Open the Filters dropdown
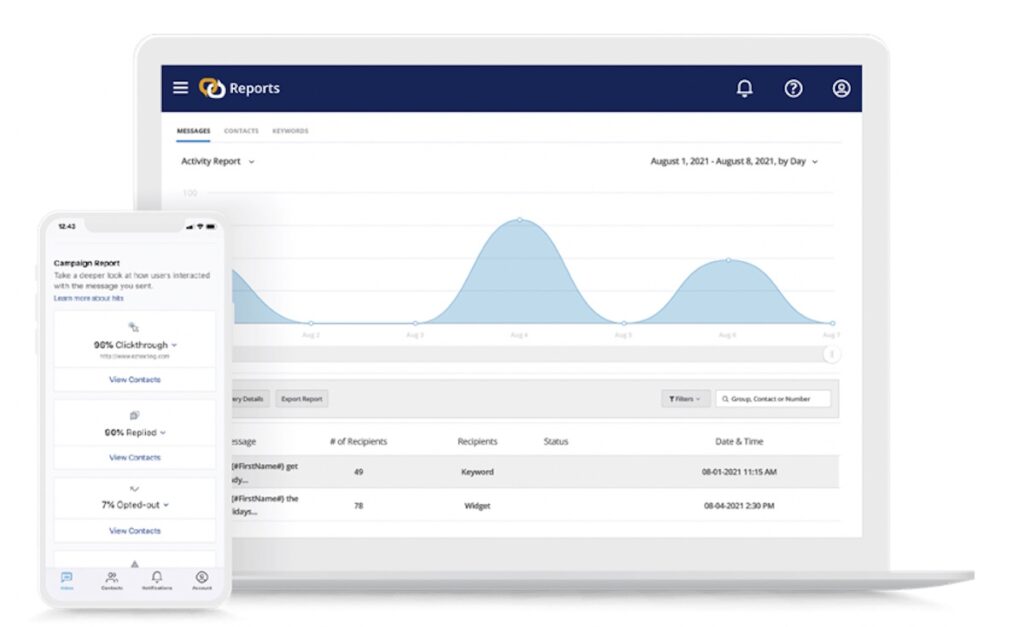The width and height of the screenshot is (1024, 627). click(684, 399)
